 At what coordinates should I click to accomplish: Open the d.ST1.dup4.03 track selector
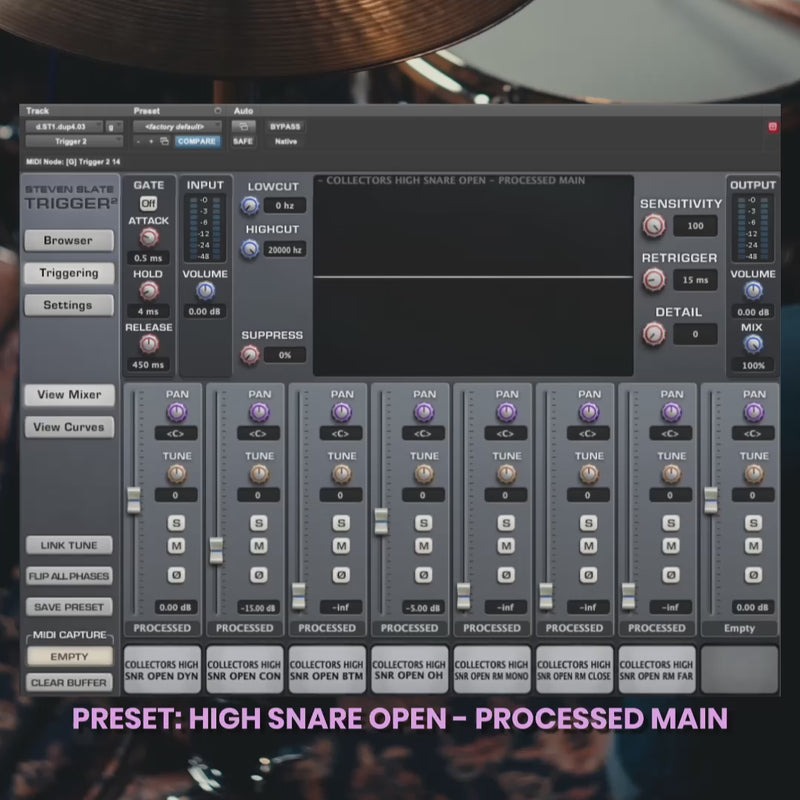64,127
